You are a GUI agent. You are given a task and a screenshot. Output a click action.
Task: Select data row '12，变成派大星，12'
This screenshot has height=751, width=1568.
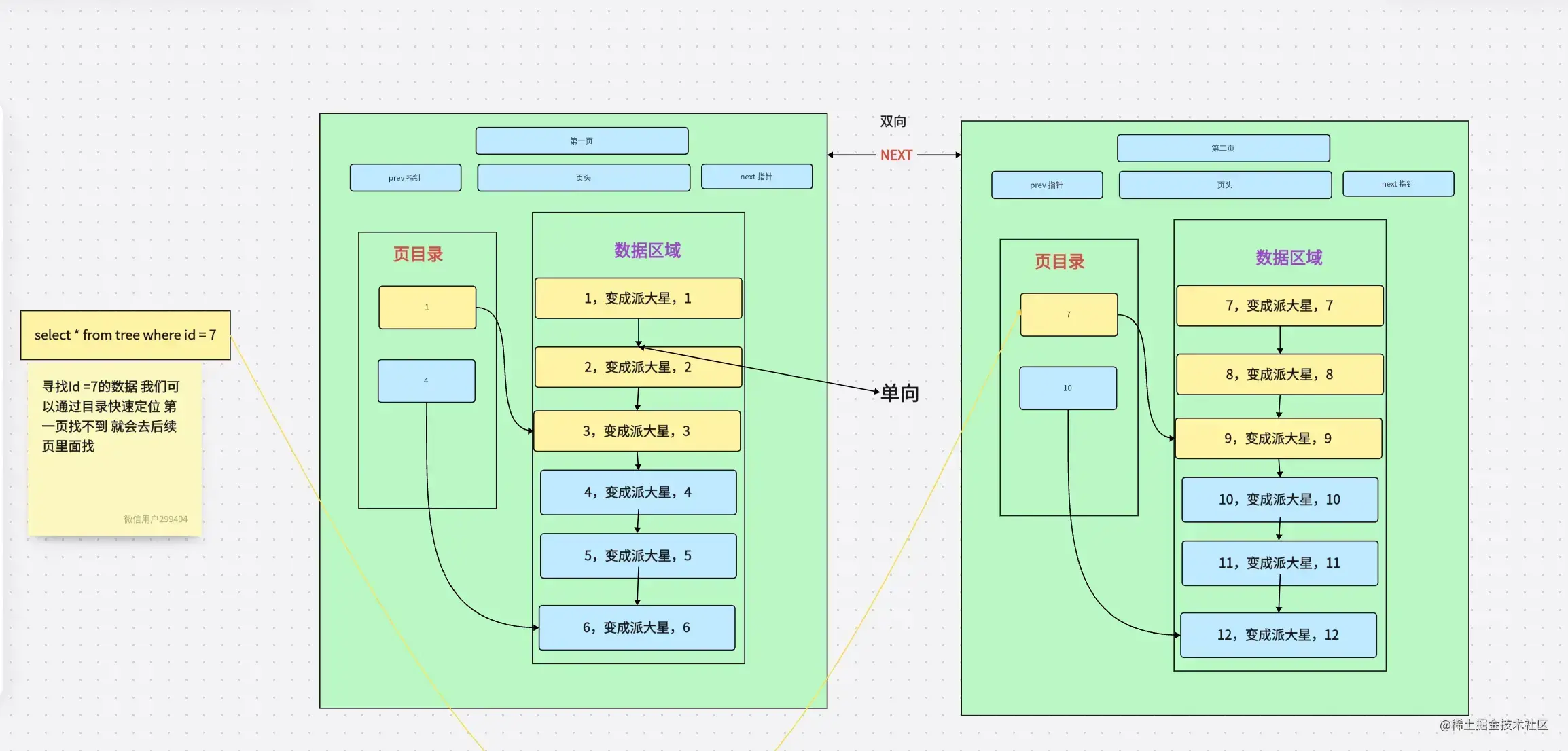coord(1278,635)
